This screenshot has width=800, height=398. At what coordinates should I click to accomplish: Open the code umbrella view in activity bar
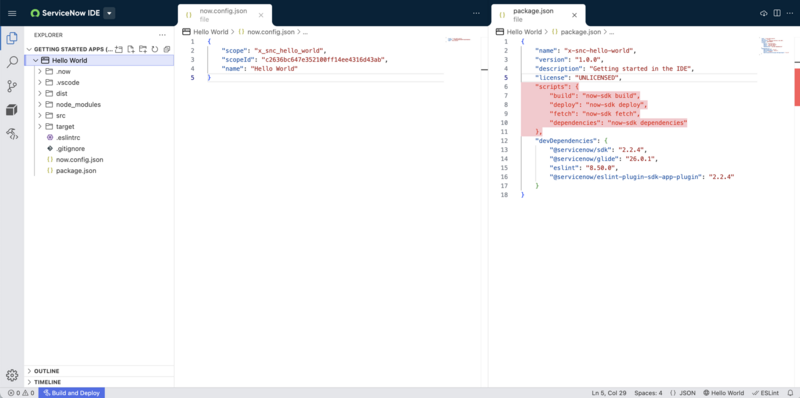(x=12, y=134)
